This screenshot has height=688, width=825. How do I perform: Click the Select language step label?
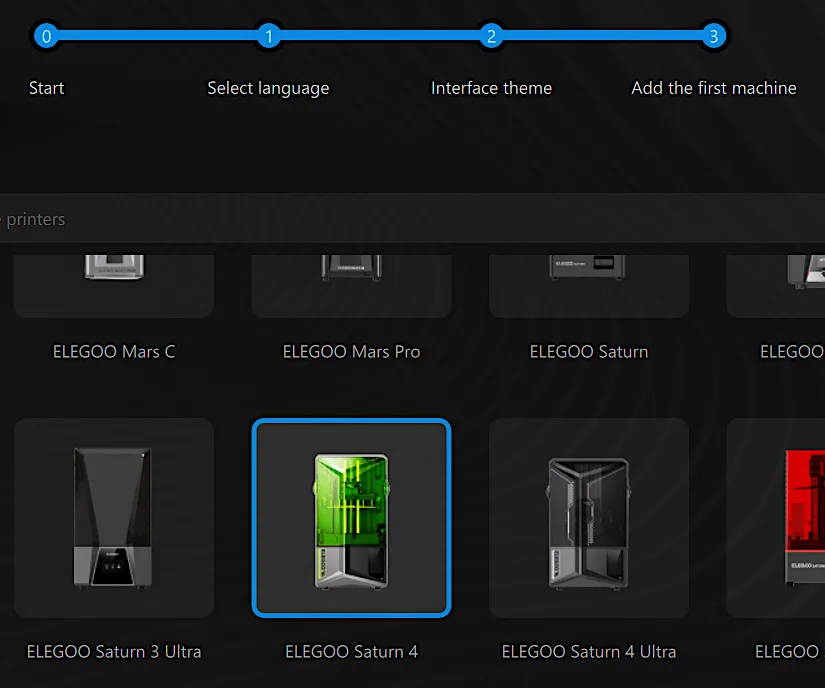268,88
